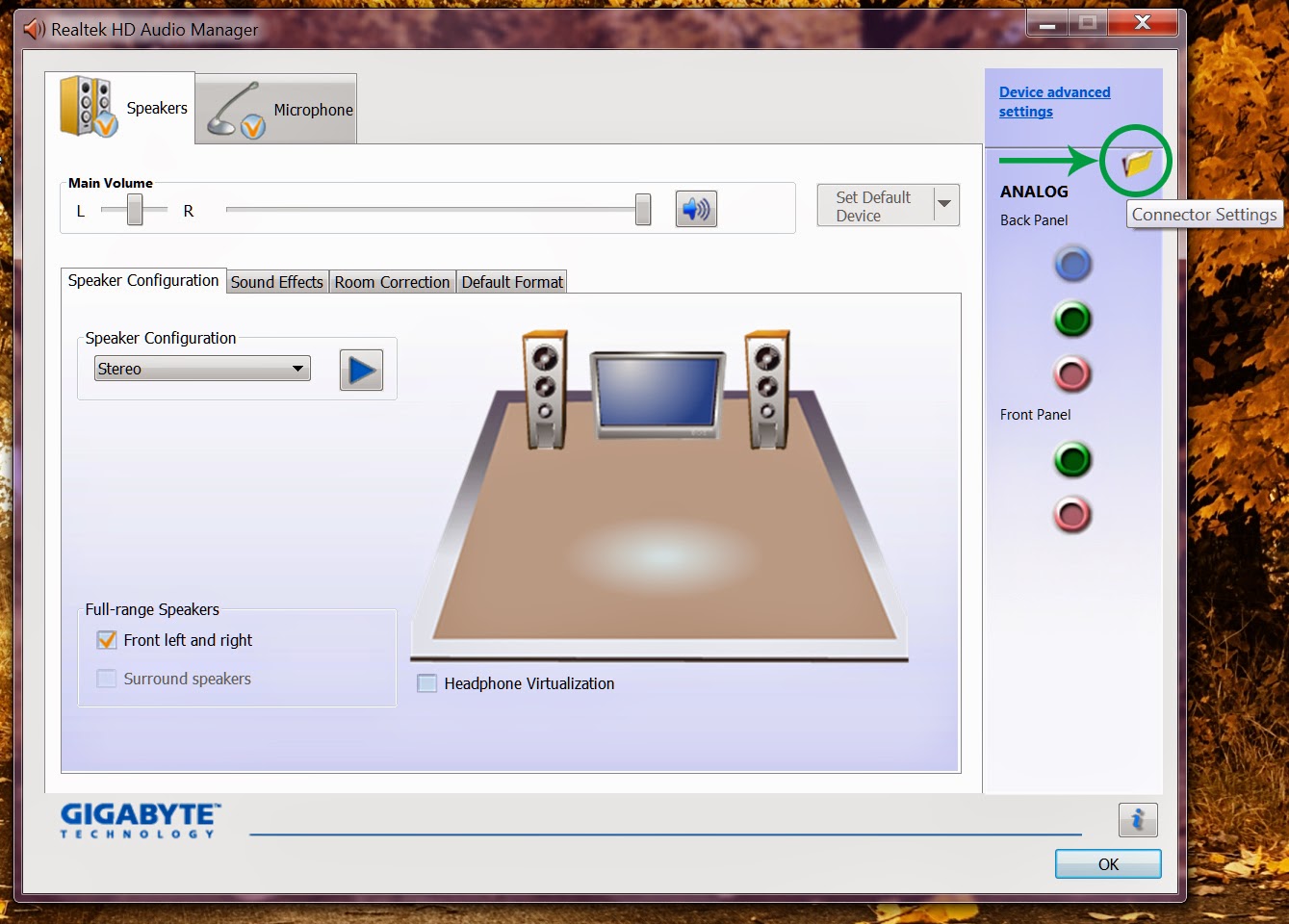
Task: Click the right speaker in room diagram
Action: pyautogui.click(x=767, y=389)
